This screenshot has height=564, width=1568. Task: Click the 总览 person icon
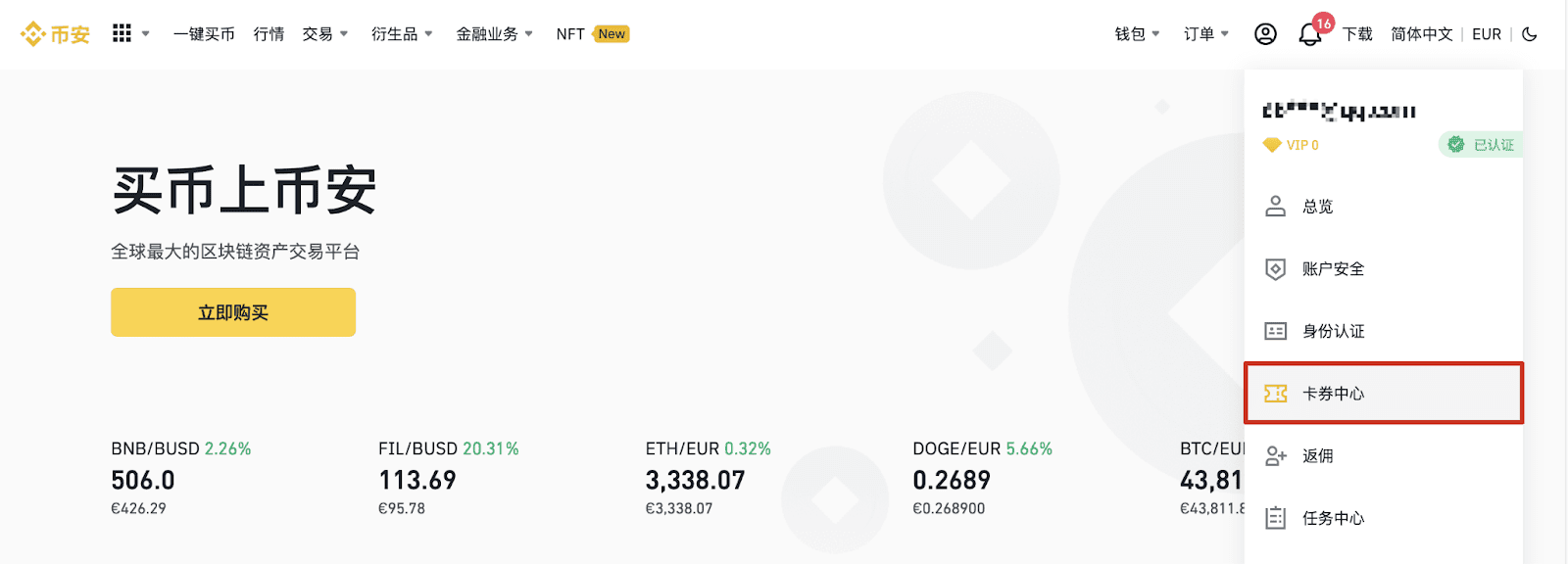click(1275, 206)
